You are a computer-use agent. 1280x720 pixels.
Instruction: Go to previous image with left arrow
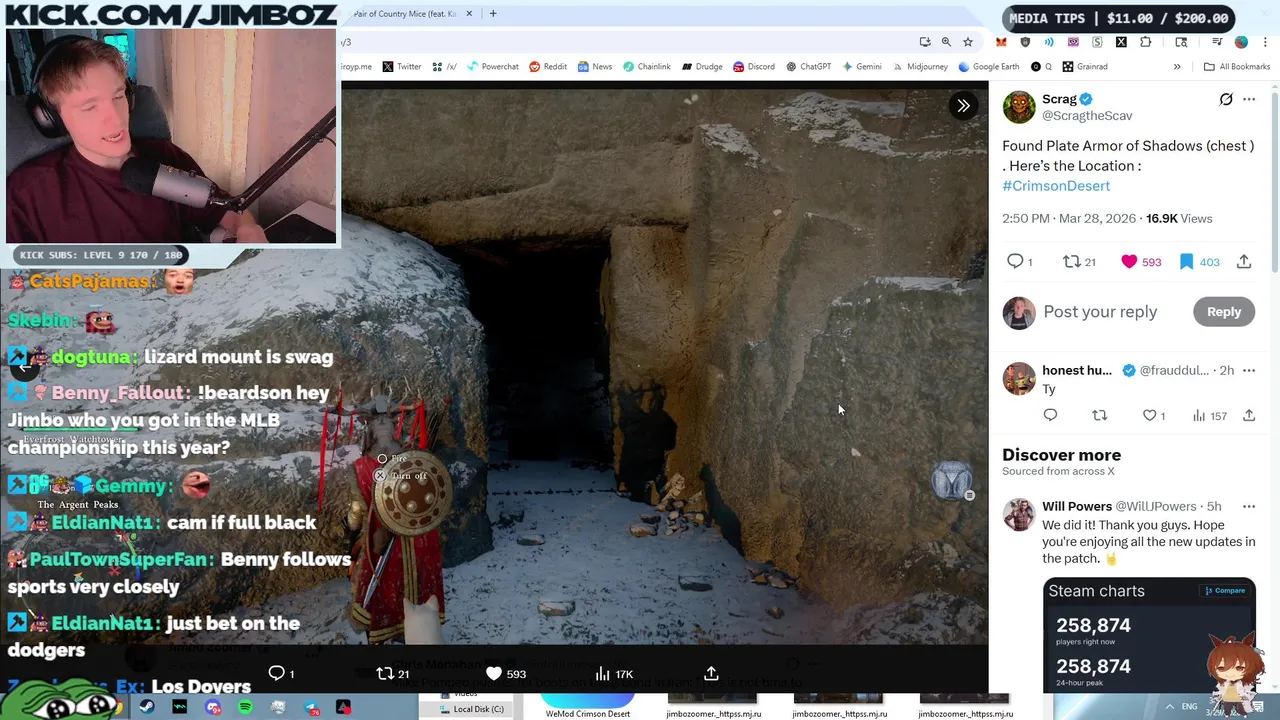pos(25,367)
